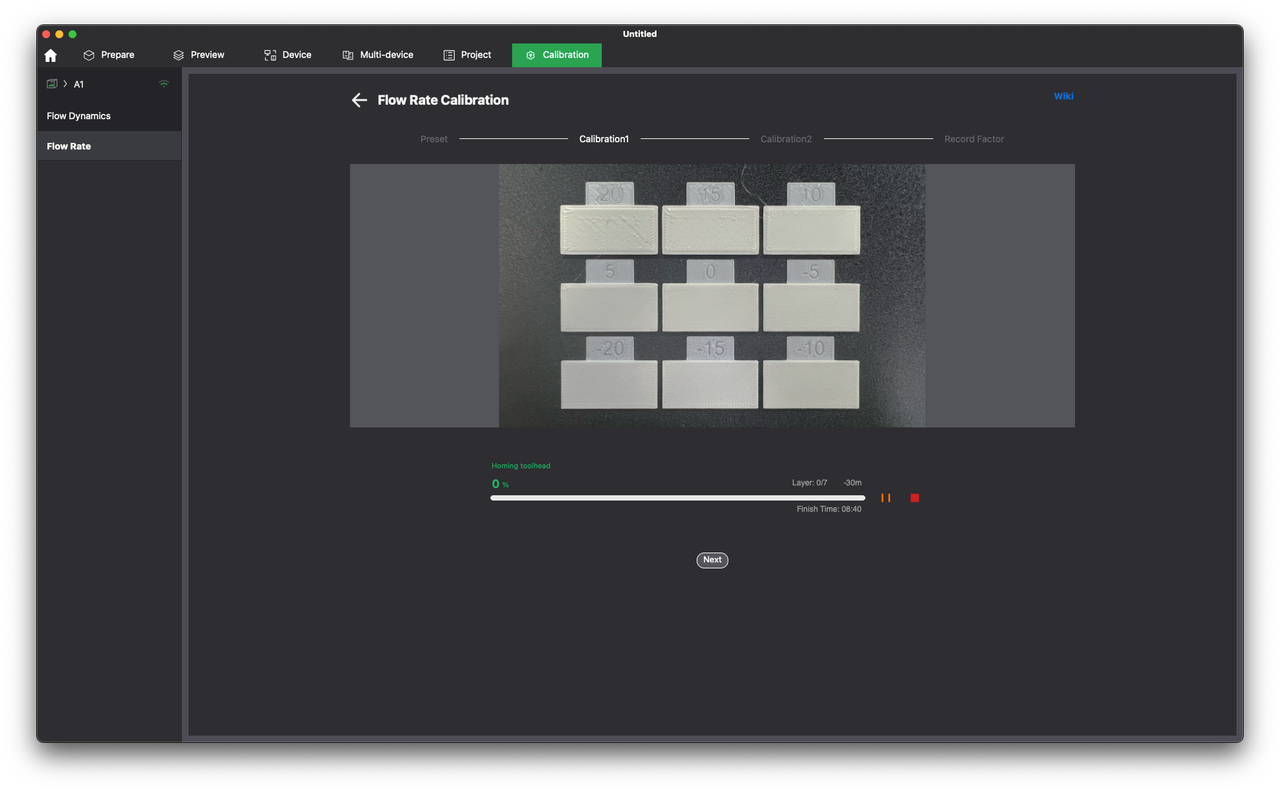Open the Project tab
The width and height of the screenshot is (1280, 791).
coord(467,55)
